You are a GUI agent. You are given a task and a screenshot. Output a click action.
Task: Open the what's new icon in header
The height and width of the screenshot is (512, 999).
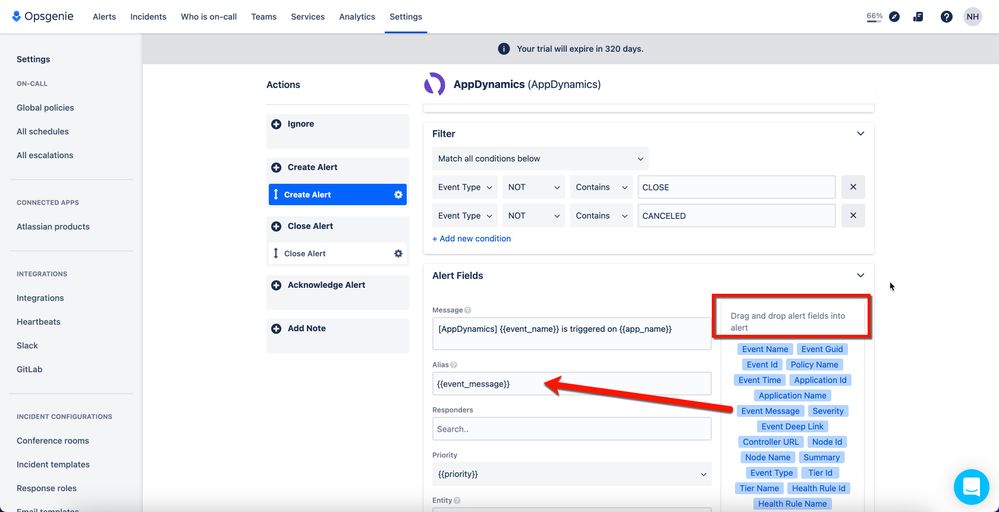[918, 17]
